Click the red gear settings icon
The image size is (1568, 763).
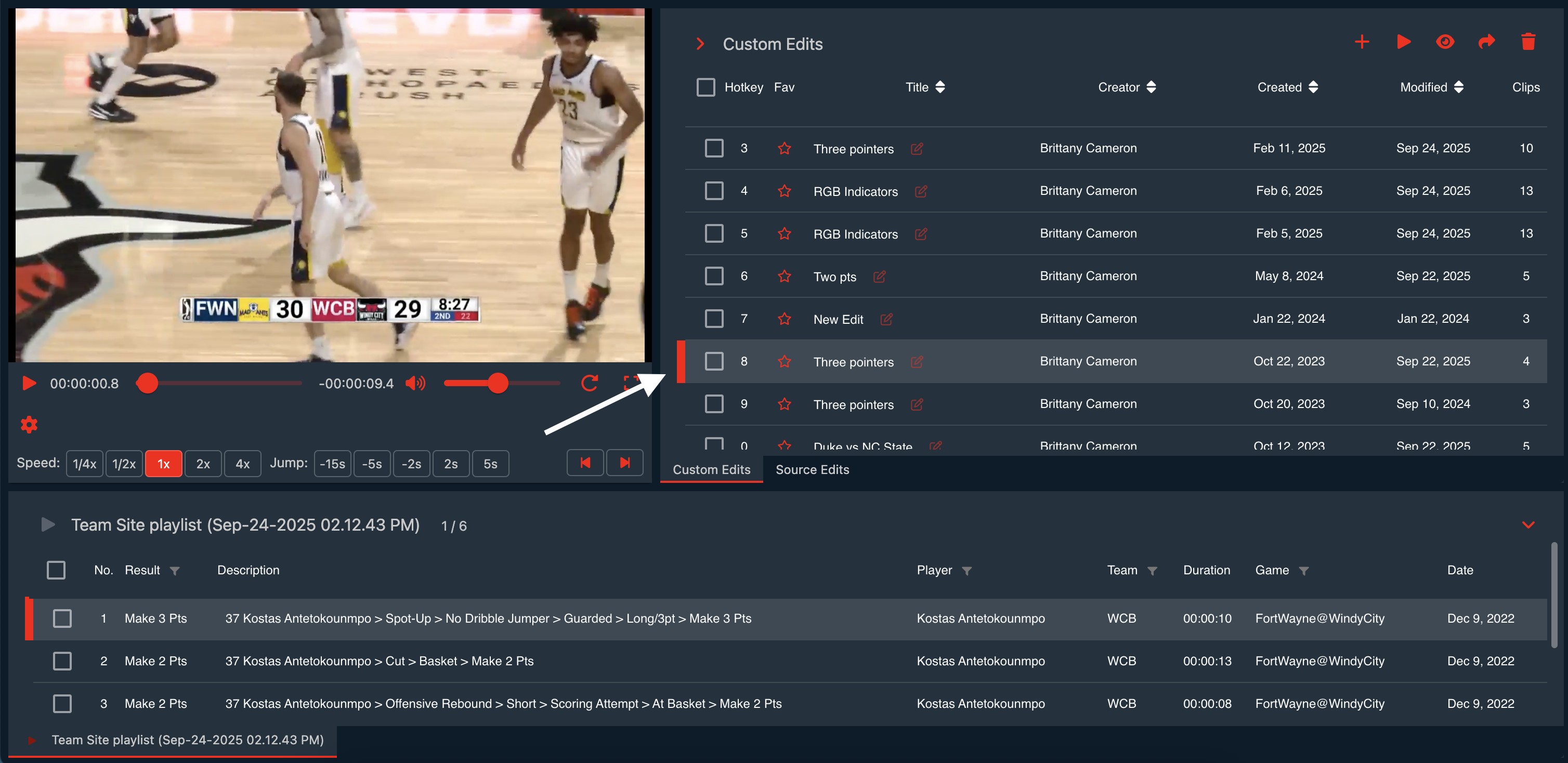29,424
